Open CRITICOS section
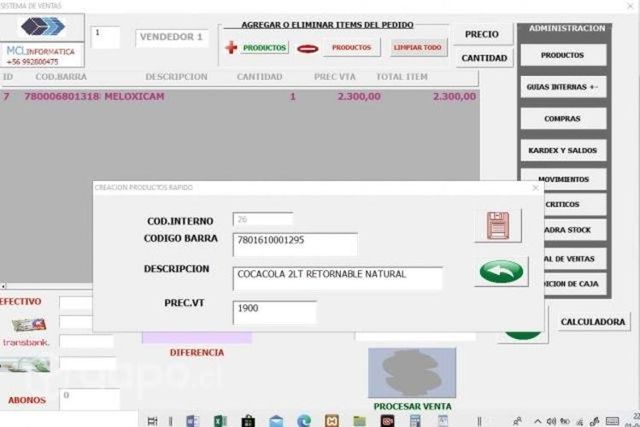Image resolution: width=640 pixels, height=427 pixels. 575,205
